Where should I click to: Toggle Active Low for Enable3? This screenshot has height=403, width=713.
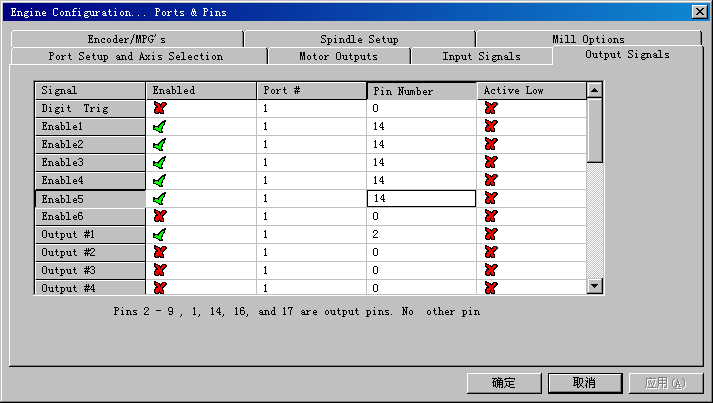click(491, 162)
